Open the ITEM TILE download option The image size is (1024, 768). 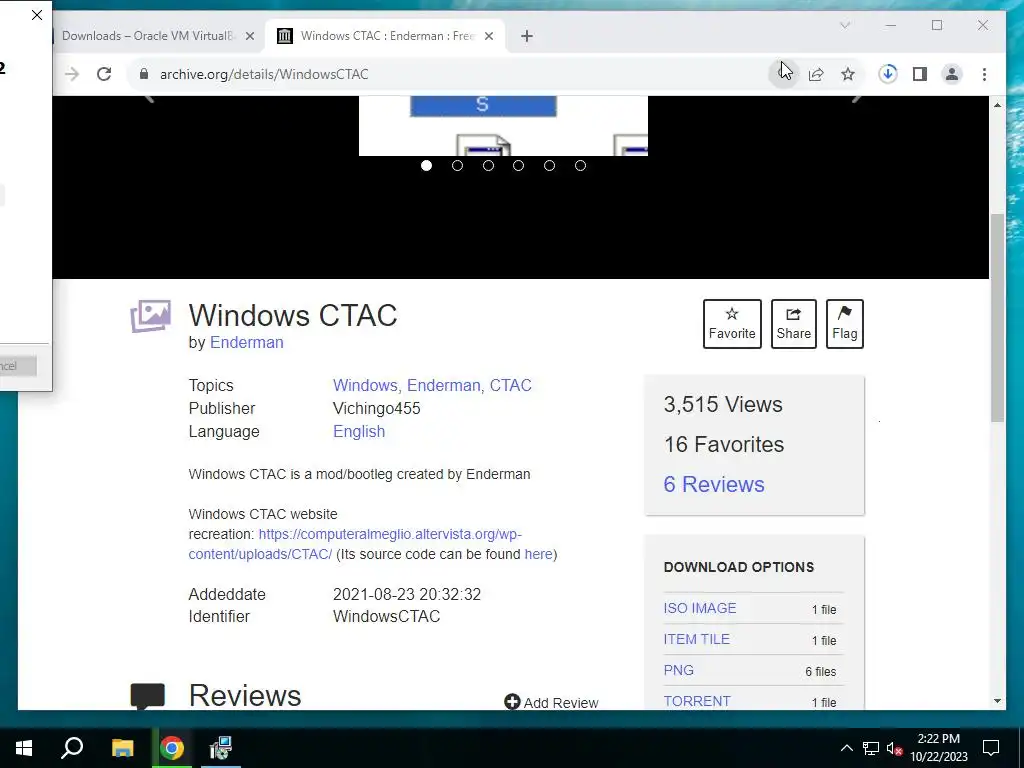[696, 639]
